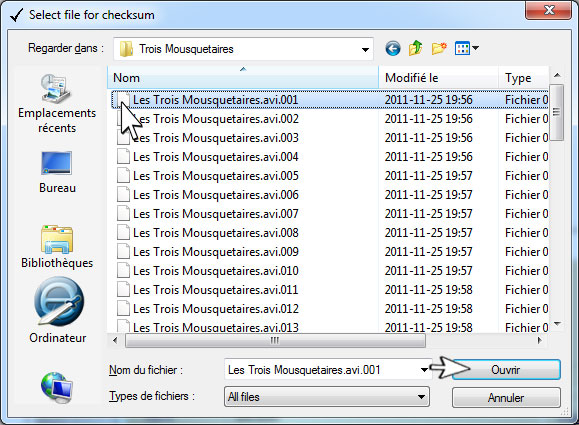Select Les Trois Mousquetaires.avi.009 file name
Image resolution: width=579 pixels, height=425 pixels.
[x=215, y=252]
